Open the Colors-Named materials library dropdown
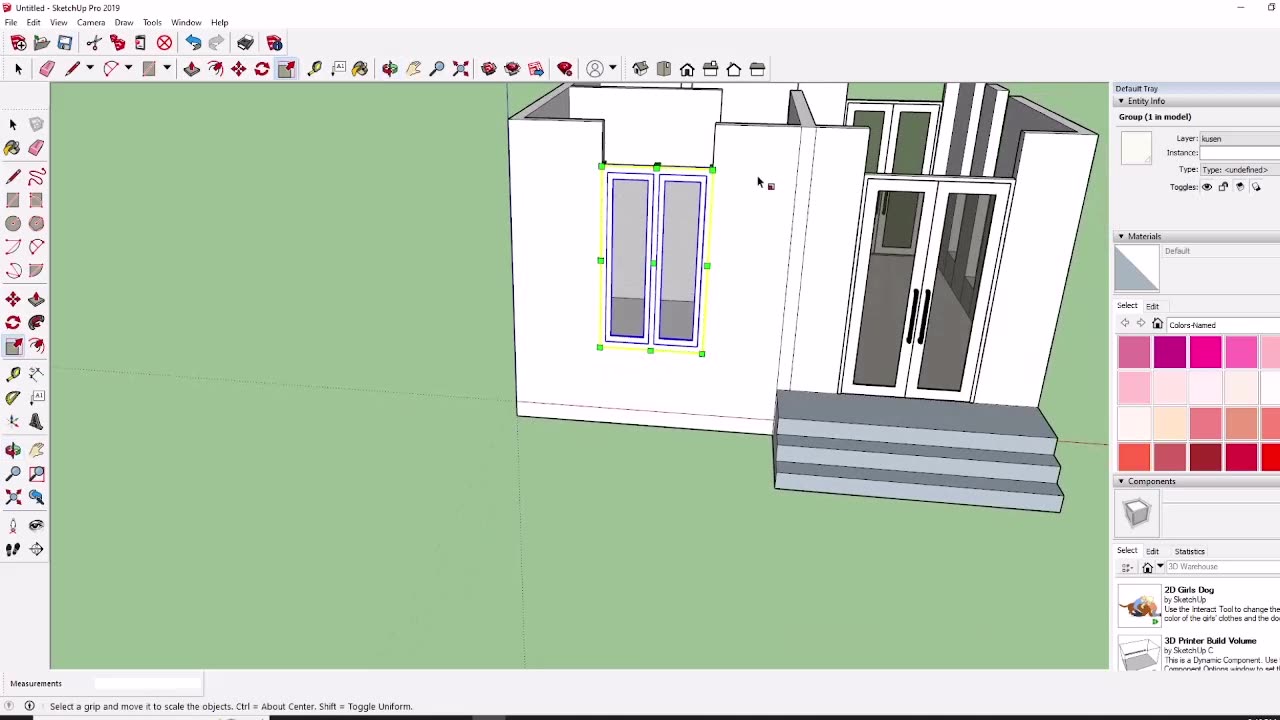This screenshot has height=720, width=1280. click(x=1224, y=325)
